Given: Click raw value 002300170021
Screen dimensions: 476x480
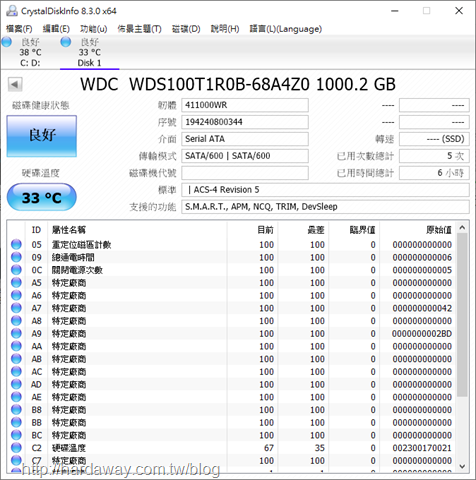Looking at the screenshot, I should pos(422,448).
